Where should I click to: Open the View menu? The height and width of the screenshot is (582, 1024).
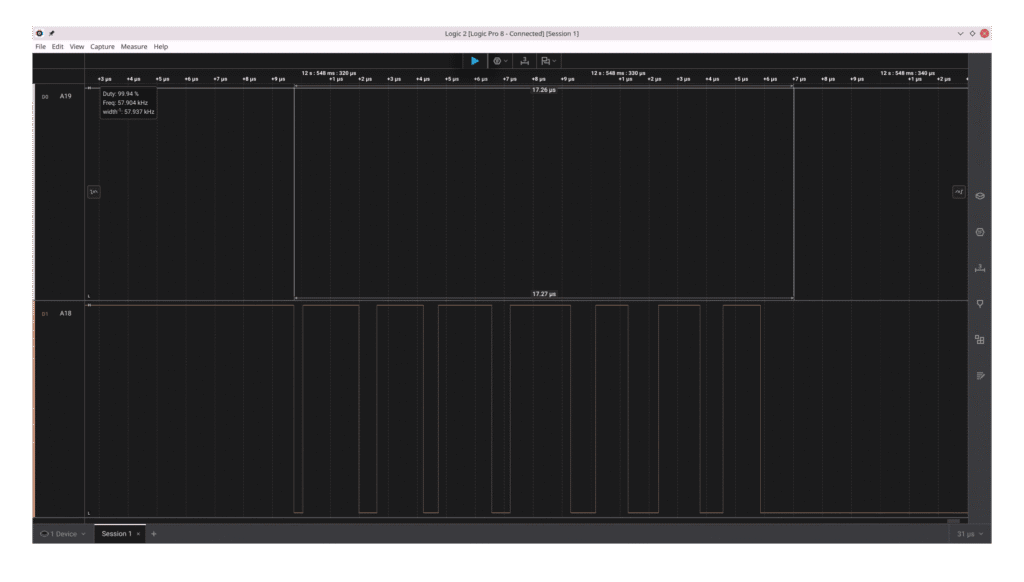(x=76, y=47)
